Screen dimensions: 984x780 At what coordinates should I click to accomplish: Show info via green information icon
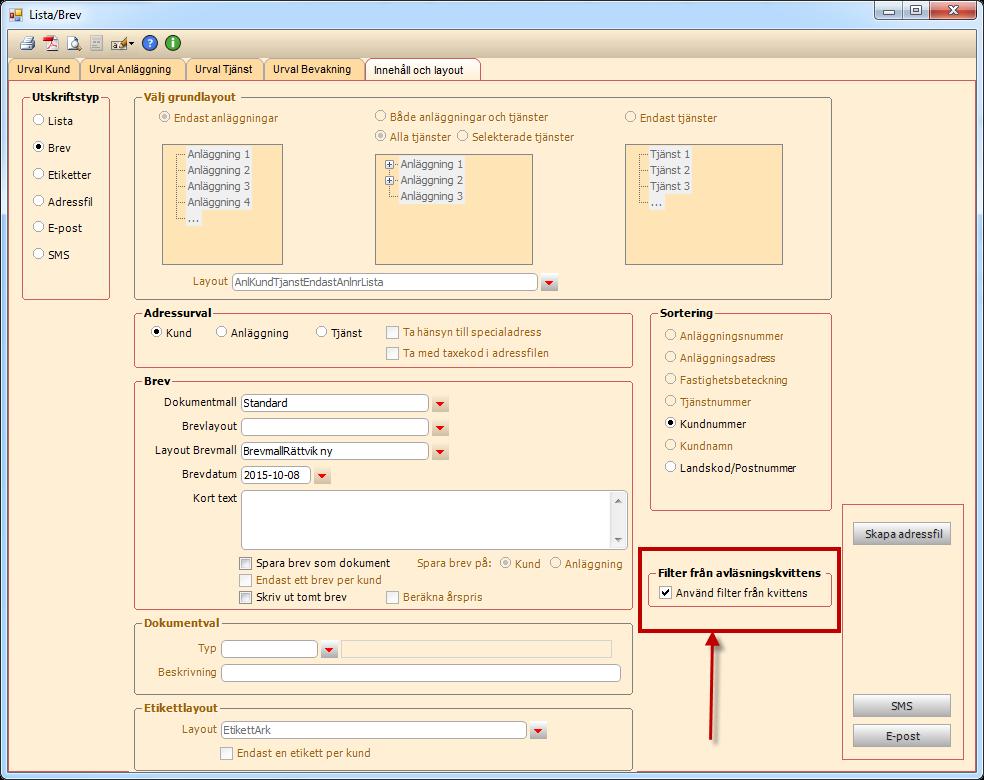tap(173, 43)
